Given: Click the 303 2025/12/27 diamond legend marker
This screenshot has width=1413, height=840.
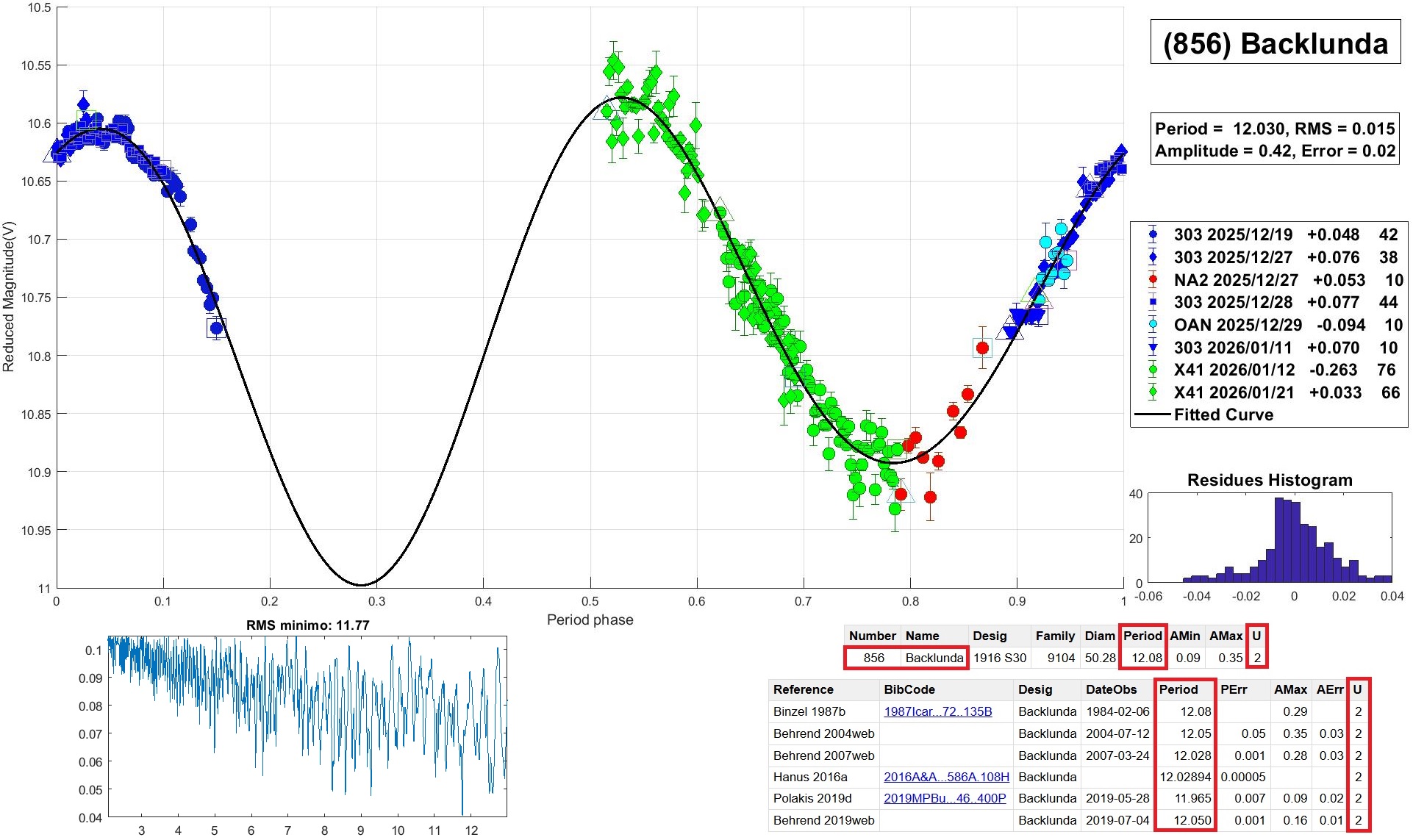Looking at the screenshot, I should coord(1152,257).
